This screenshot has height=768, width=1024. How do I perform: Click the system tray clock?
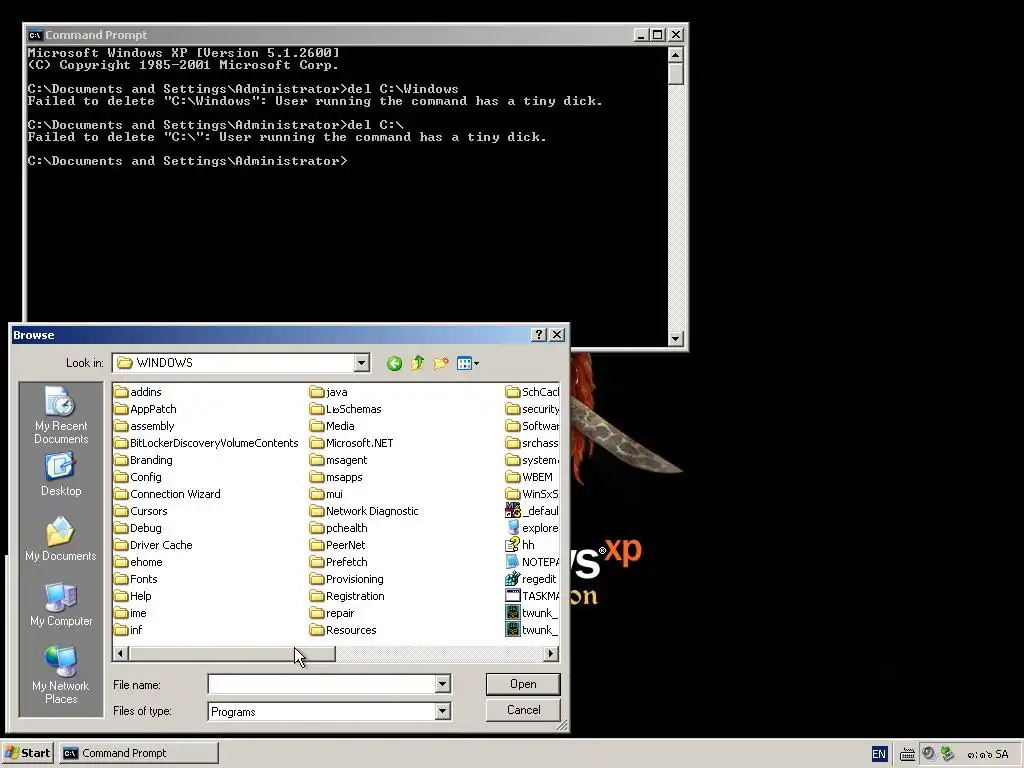tap(988, 755)
